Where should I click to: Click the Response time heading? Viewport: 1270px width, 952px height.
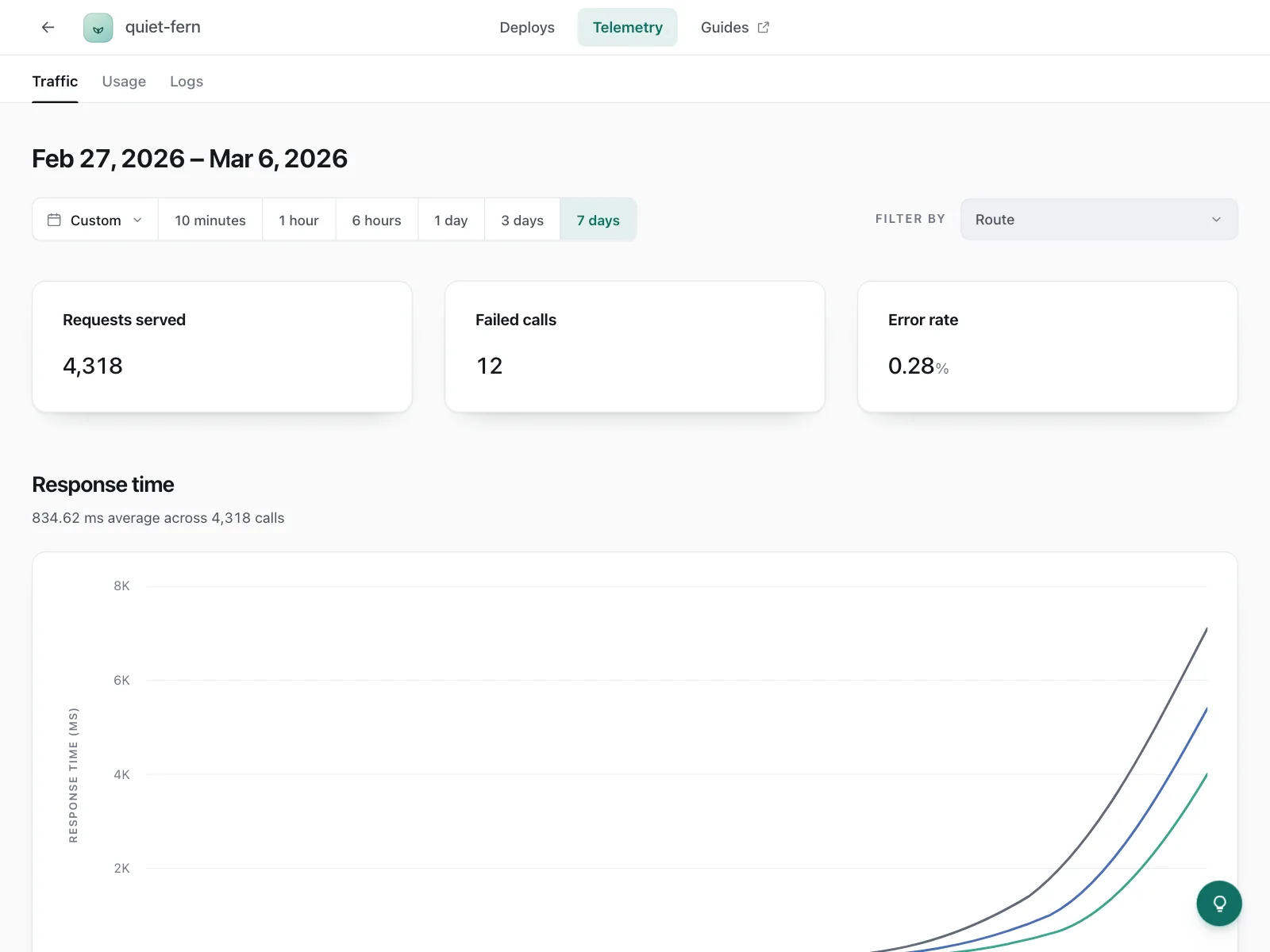(103, 485)
